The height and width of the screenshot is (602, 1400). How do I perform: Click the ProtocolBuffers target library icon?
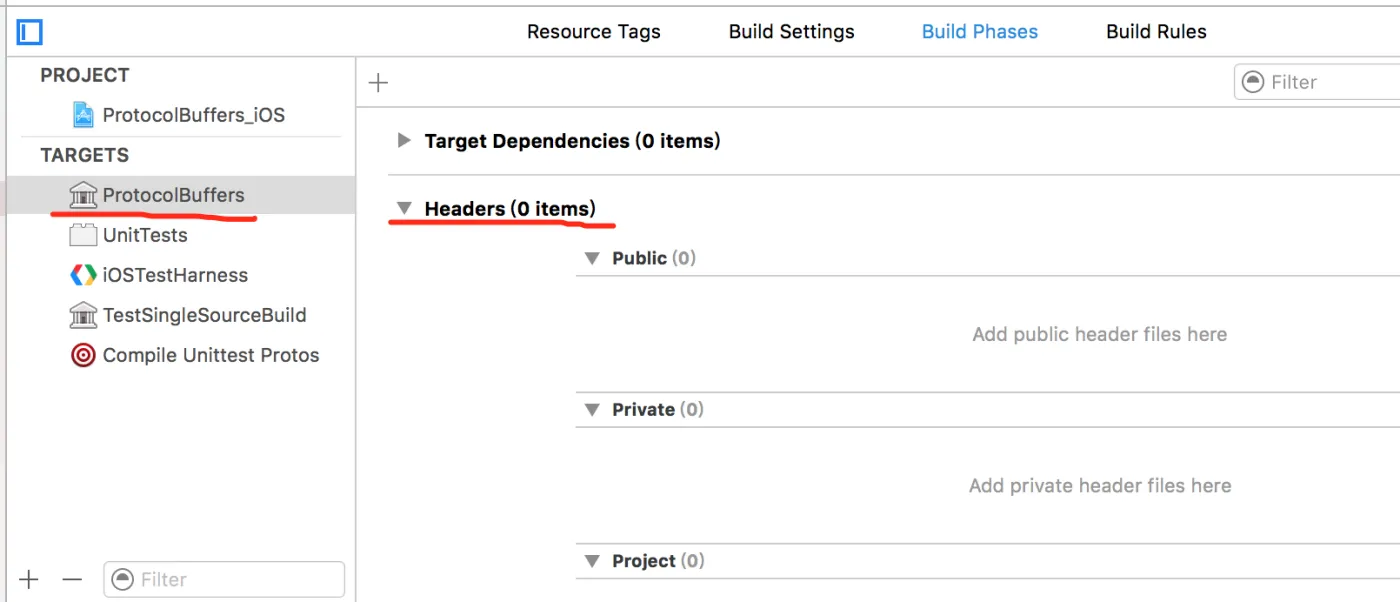click(84, 195)
